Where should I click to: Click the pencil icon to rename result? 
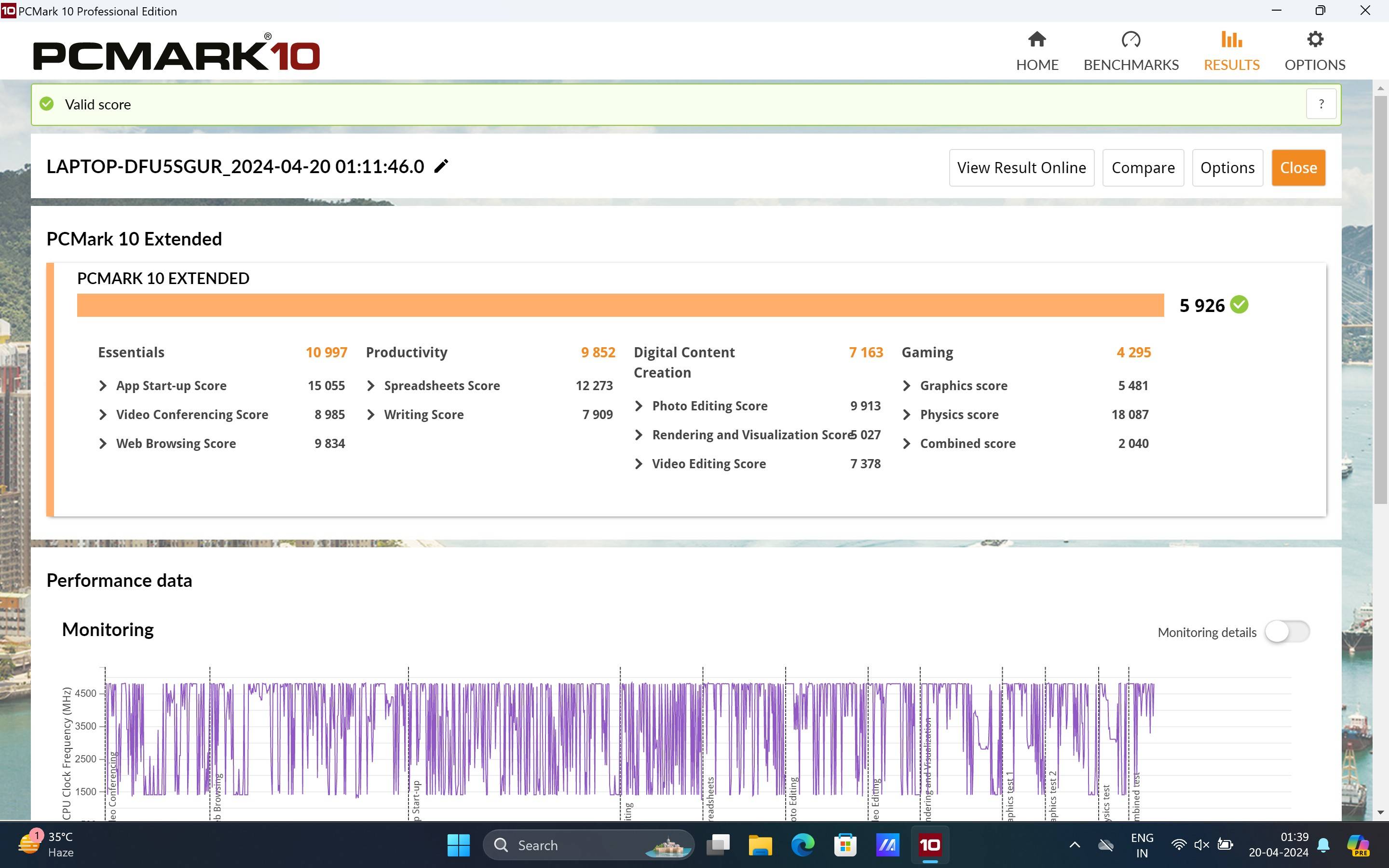click(x=441, y=166)
